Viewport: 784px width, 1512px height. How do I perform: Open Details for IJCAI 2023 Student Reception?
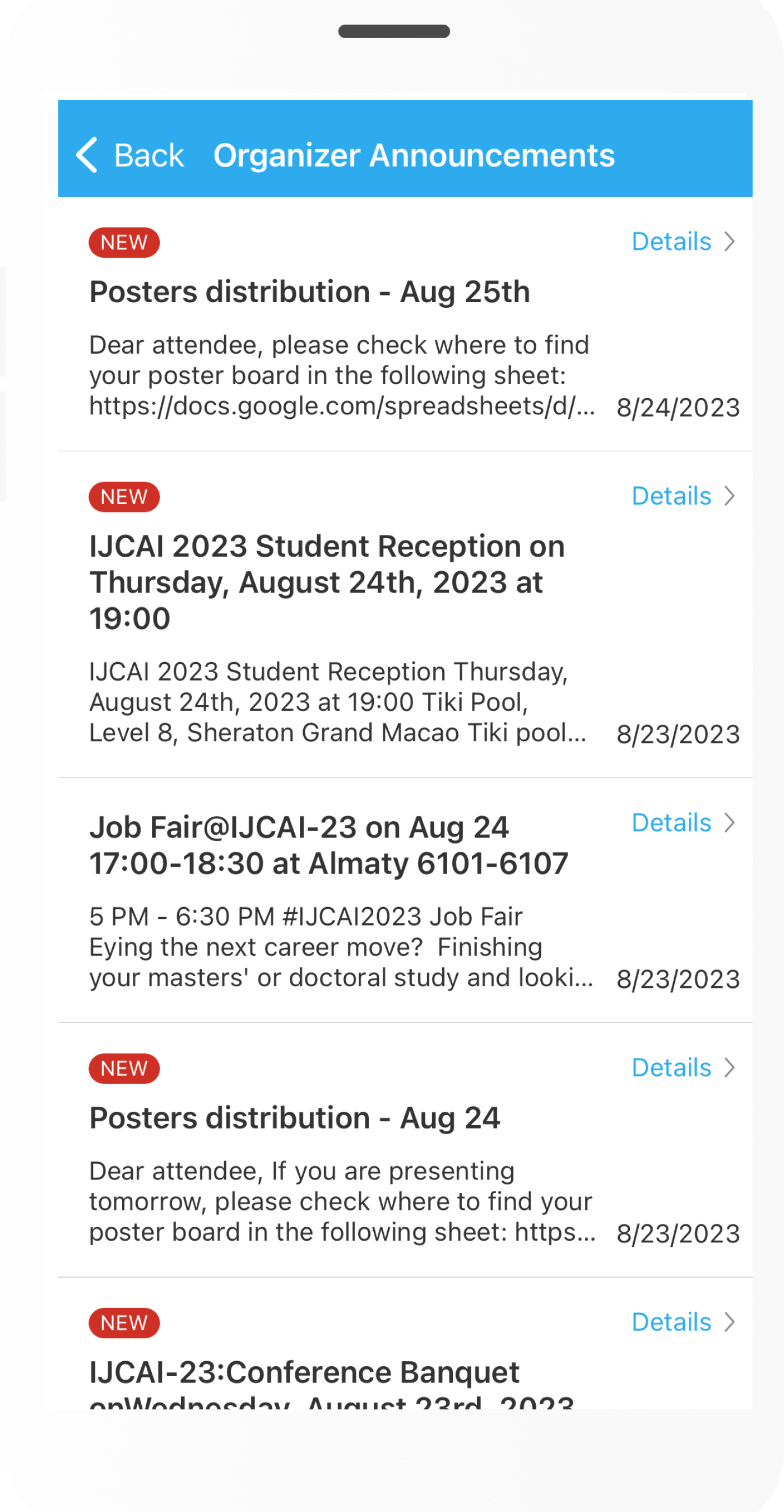tap(671, 496)
